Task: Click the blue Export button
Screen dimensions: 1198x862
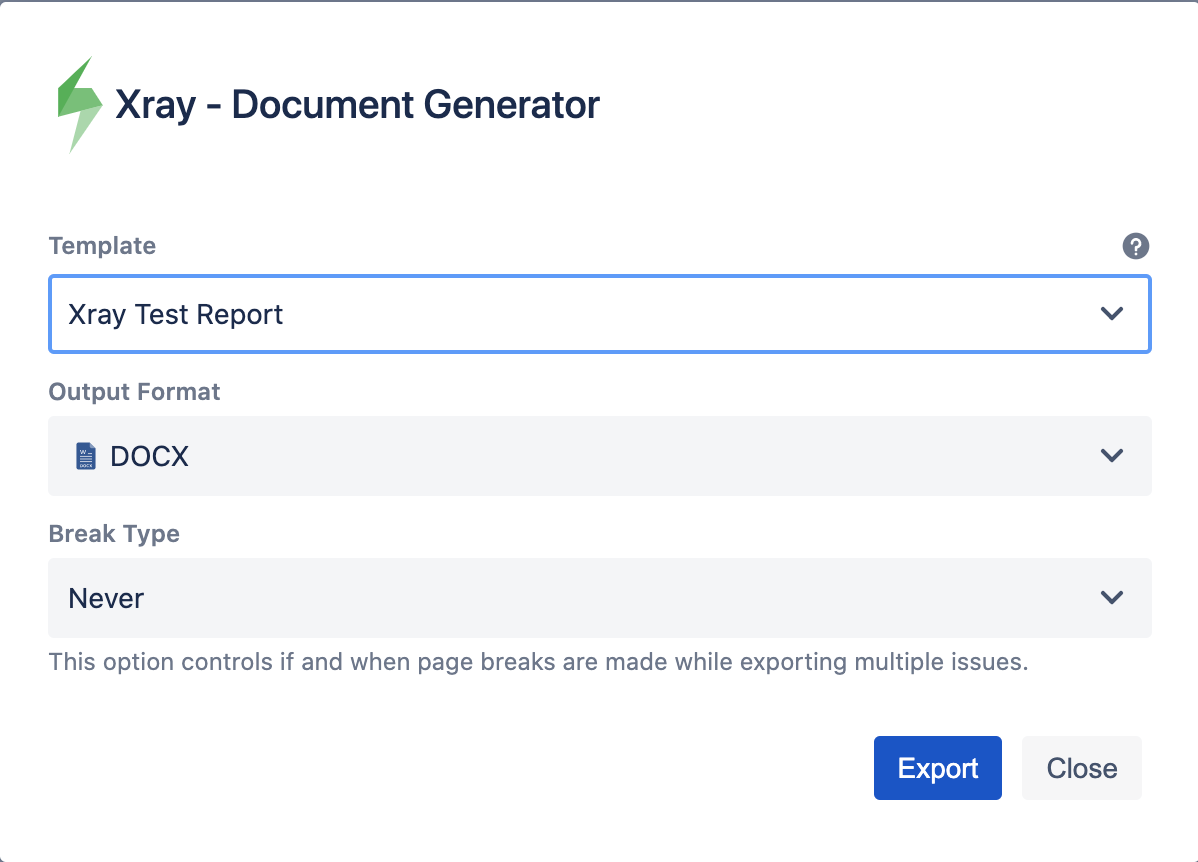Action: pos(937,768)
